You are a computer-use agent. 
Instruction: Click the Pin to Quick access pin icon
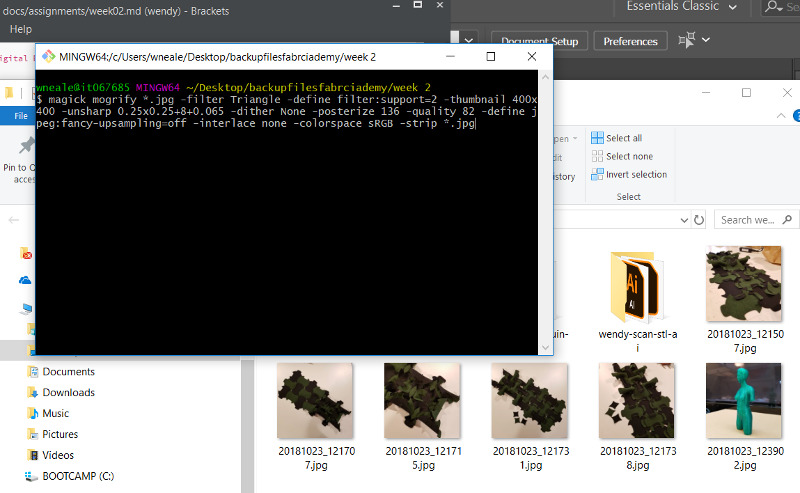(26, 146)
